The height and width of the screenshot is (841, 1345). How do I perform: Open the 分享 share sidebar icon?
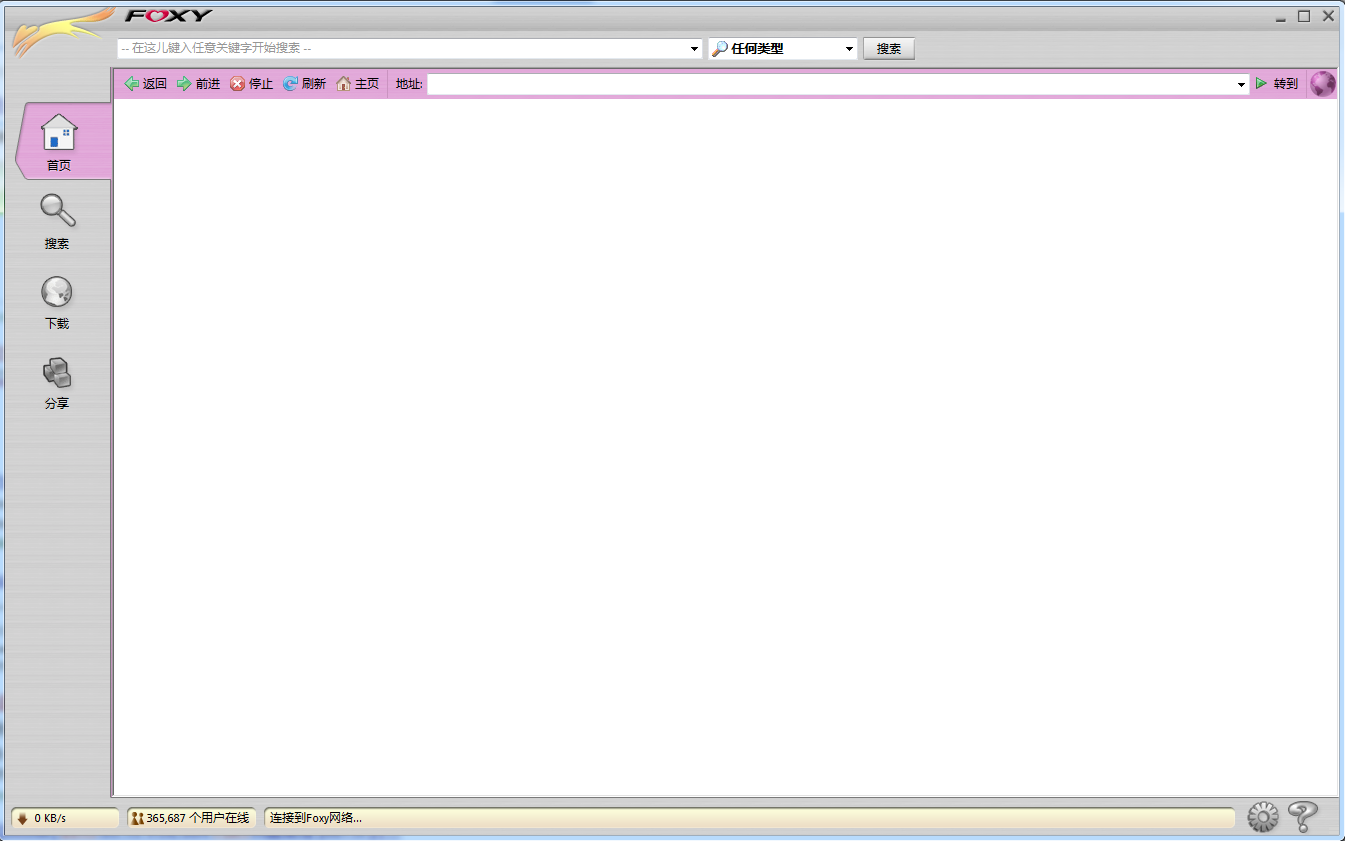tap(57, 381)
